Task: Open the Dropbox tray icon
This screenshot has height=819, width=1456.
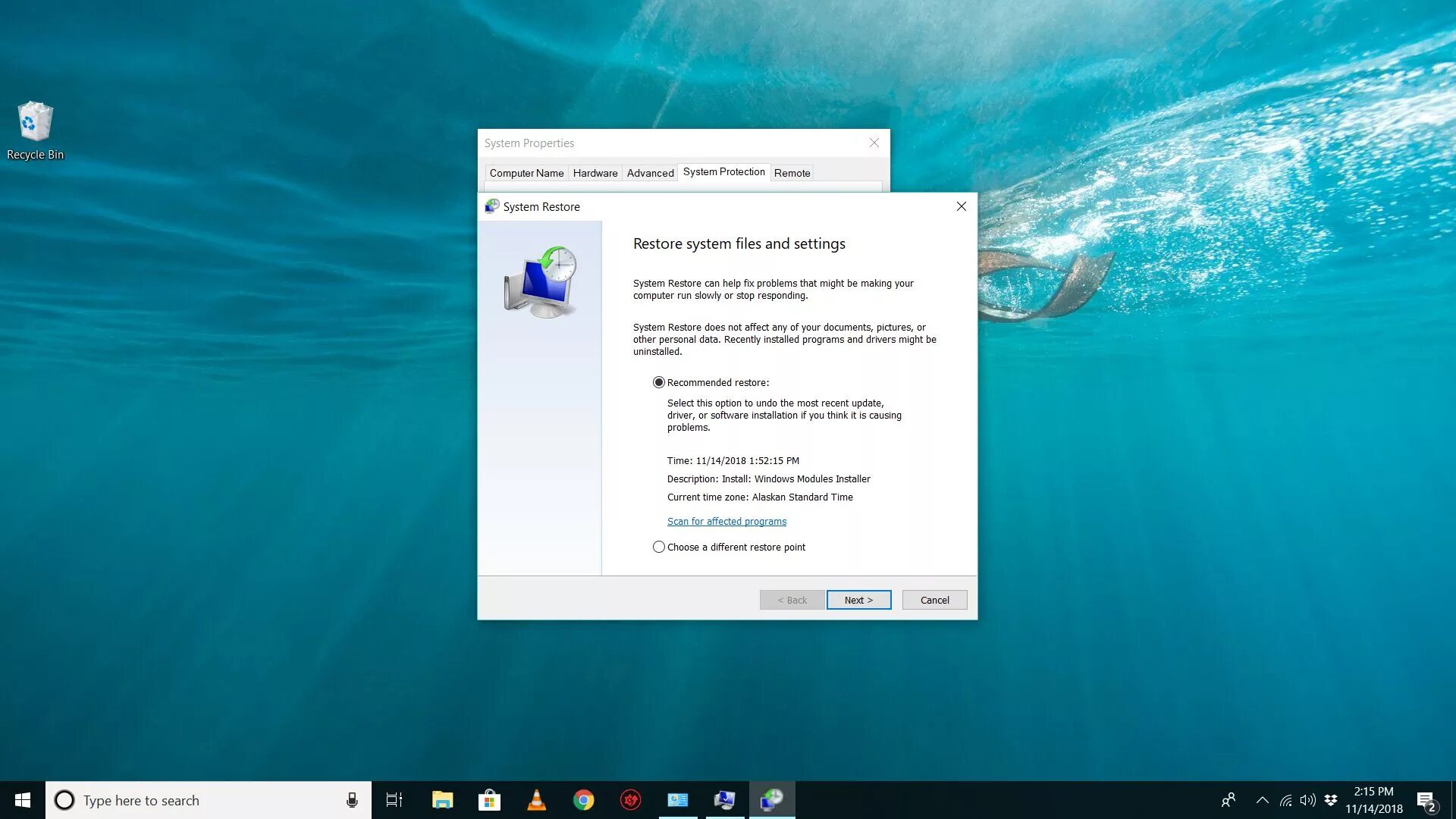Action: [x=1330, y=800]
